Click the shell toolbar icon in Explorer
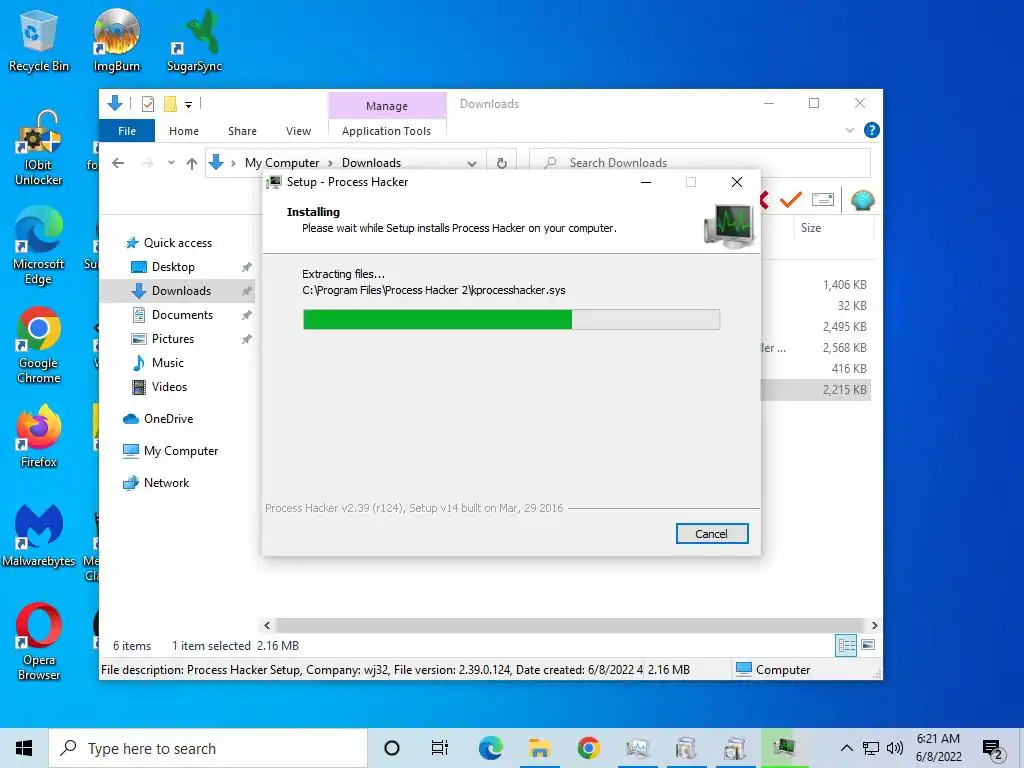Screen dimensions: 1024x768 point(862,200)
